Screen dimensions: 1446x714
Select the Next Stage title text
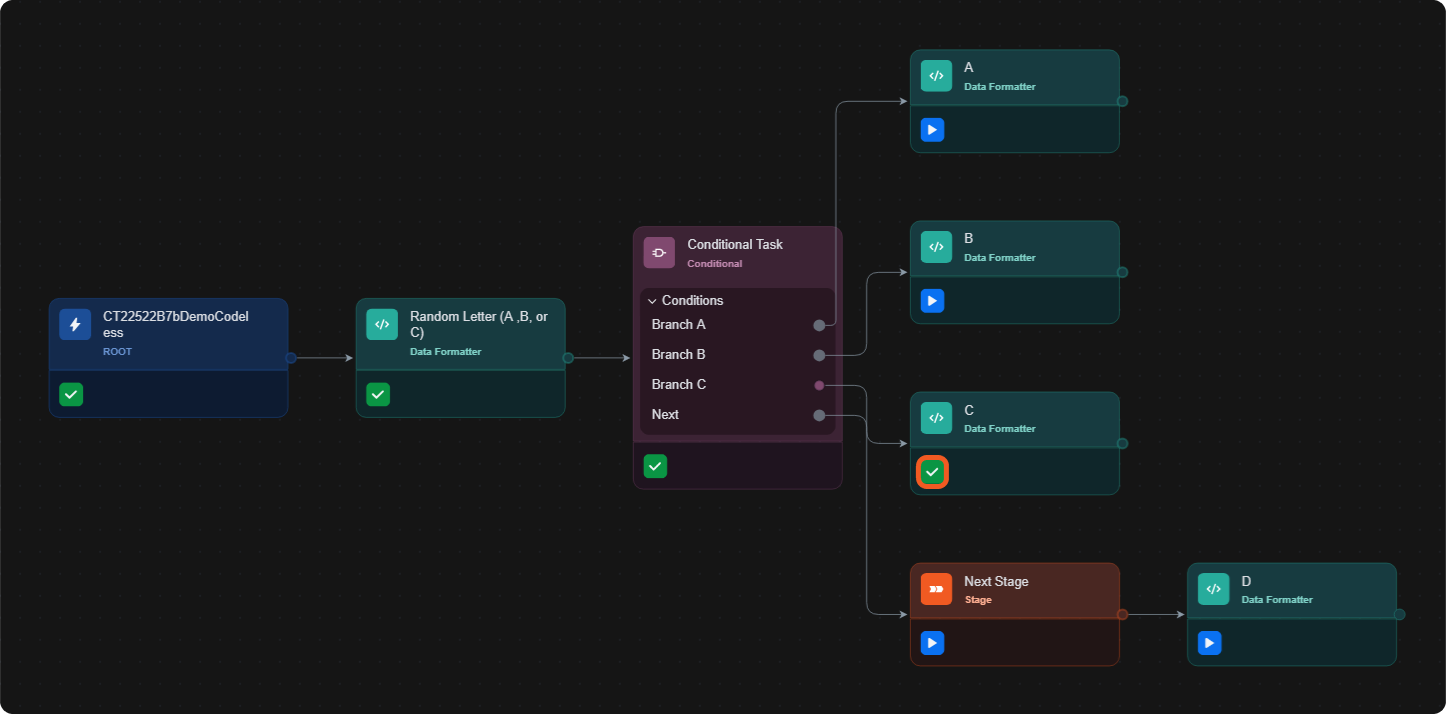pos(996,581)
